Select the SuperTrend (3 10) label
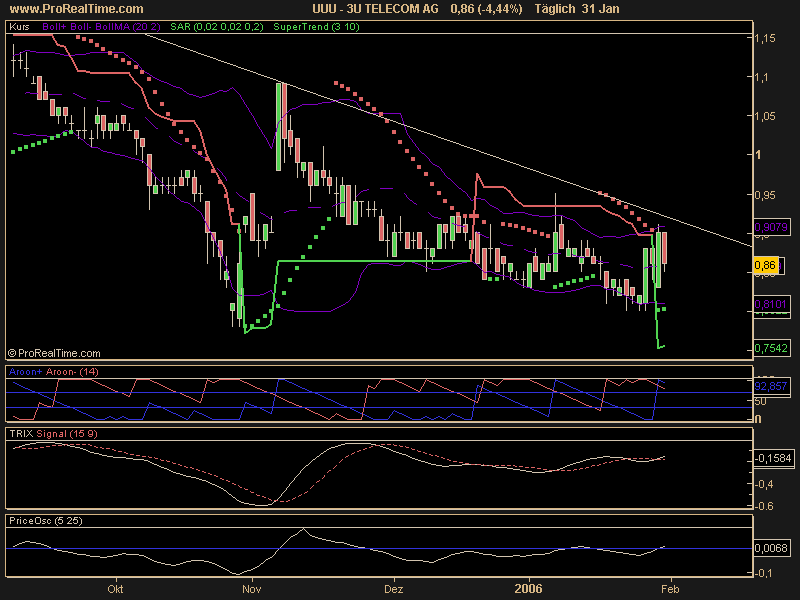 316,27
